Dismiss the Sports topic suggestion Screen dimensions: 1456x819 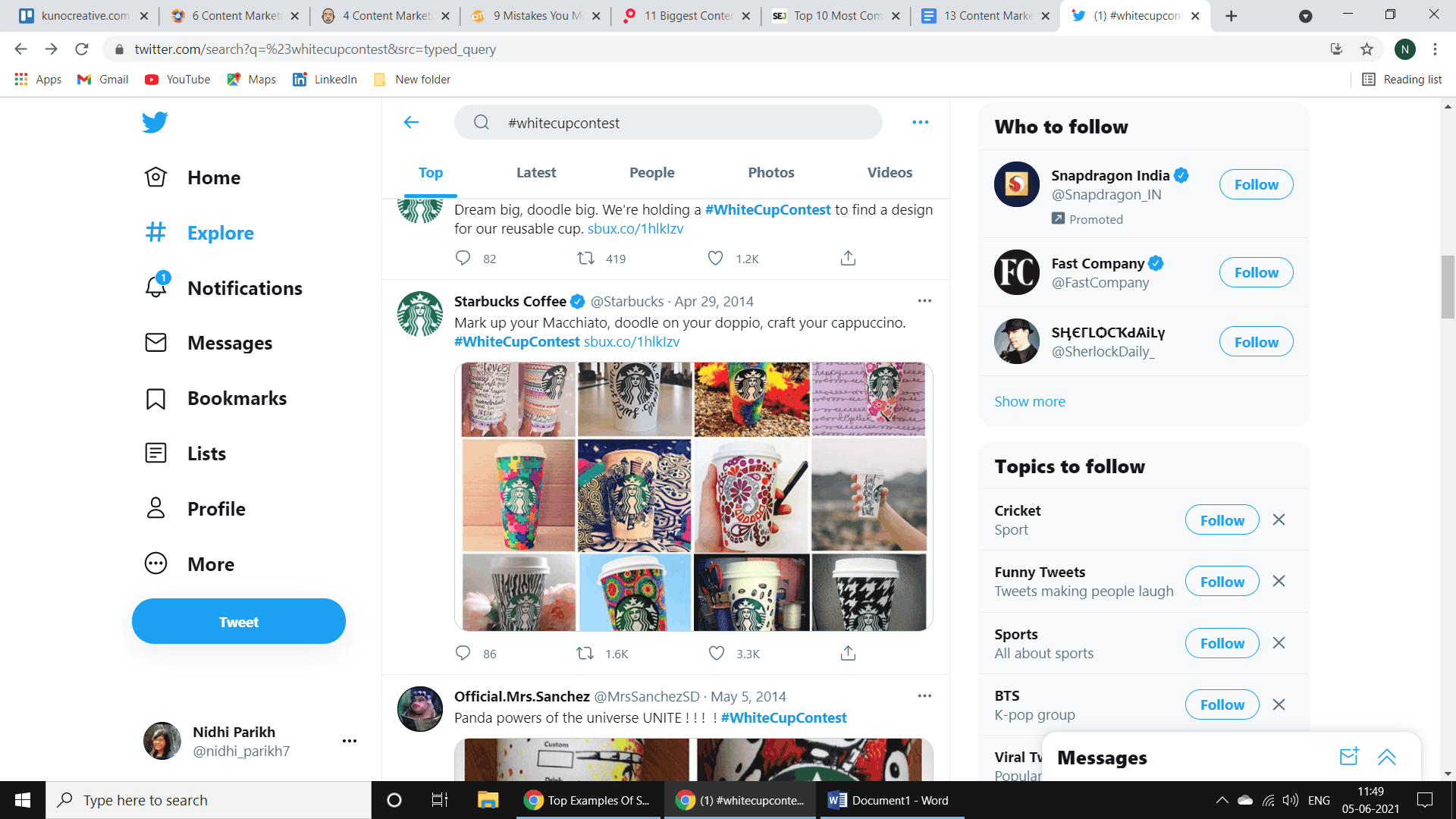[1279, 643]
